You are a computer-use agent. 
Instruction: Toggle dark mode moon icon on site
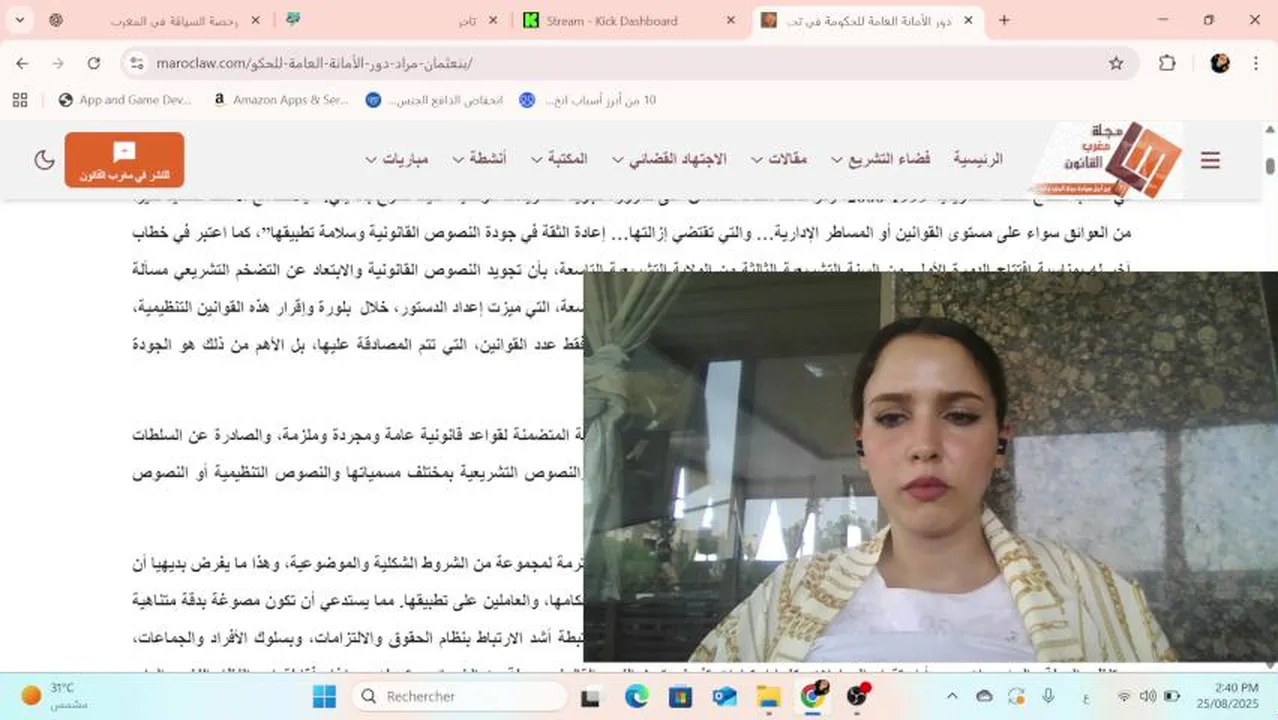pyautogui.click(x=44, y=160)
